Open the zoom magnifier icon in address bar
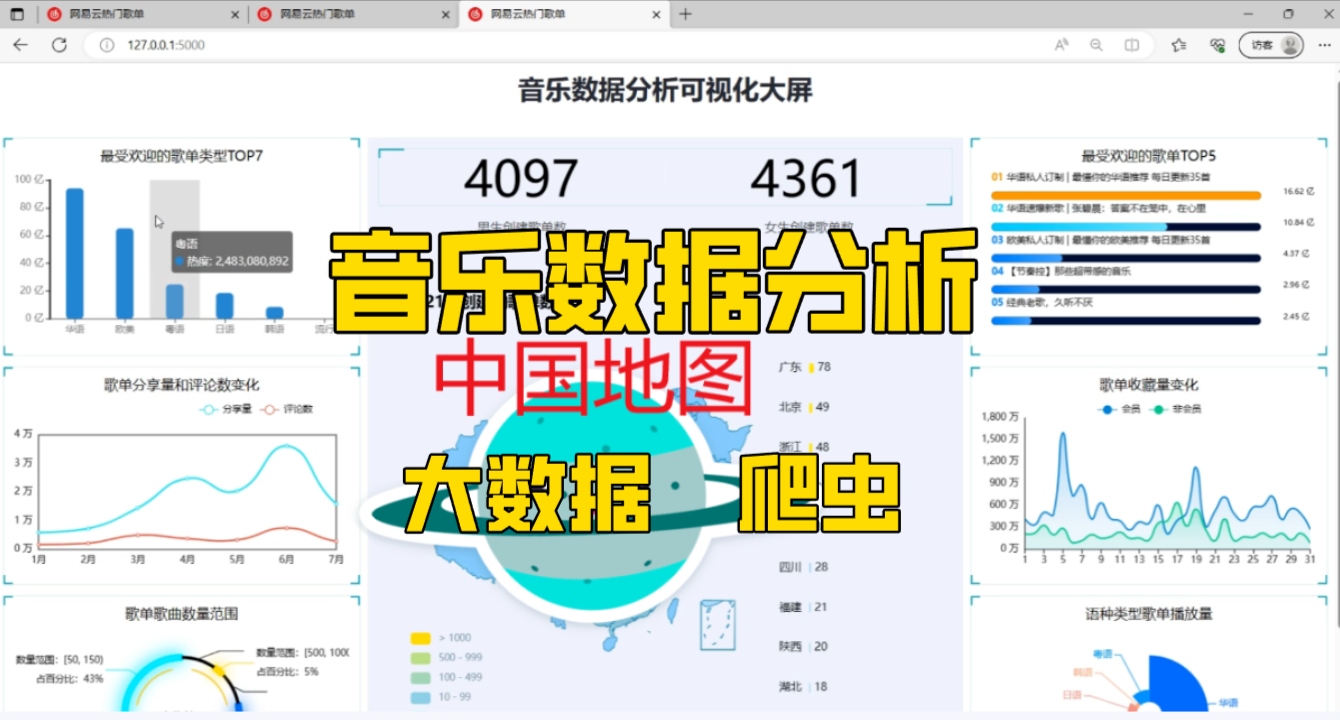This screenshot has height=720, width=1340. (x=1096, y=45)
